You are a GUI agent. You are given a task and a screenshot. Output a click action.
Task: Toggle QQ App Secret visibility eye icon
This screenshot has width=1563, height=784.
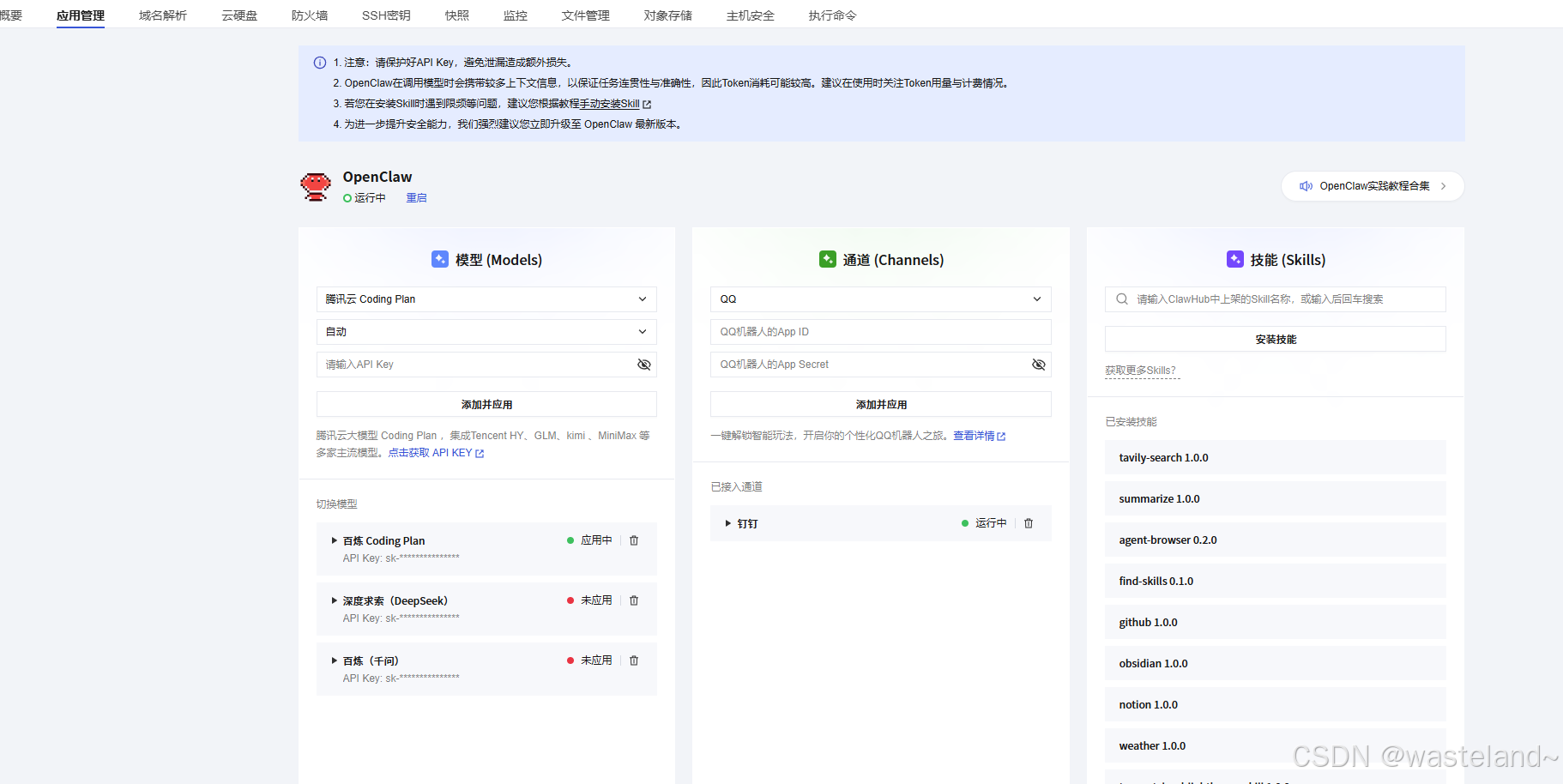1039,364
